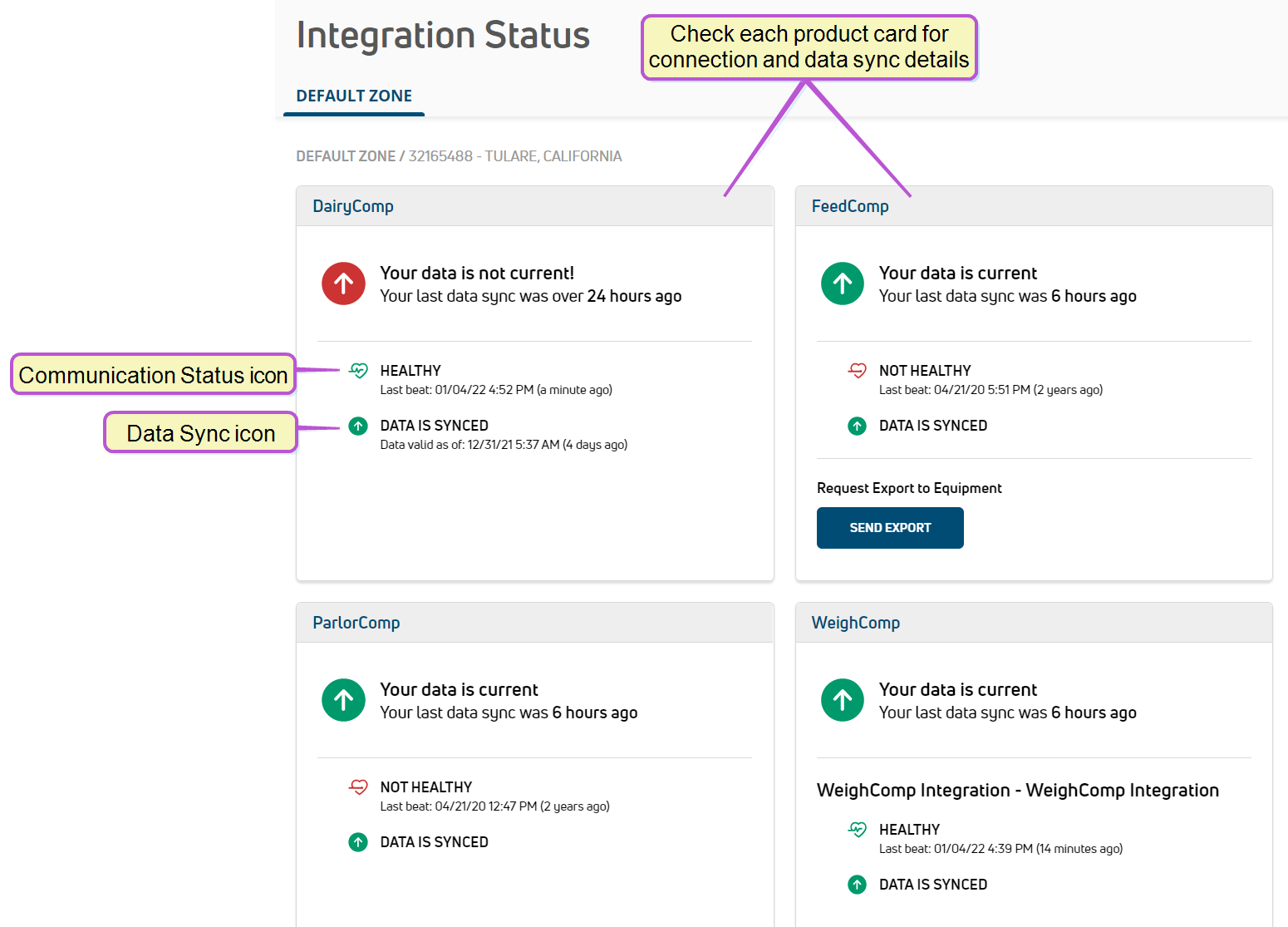This screenshot has width=1288, height=927.
Task: Open the DairyComp card title
Action: pos(353,206)
